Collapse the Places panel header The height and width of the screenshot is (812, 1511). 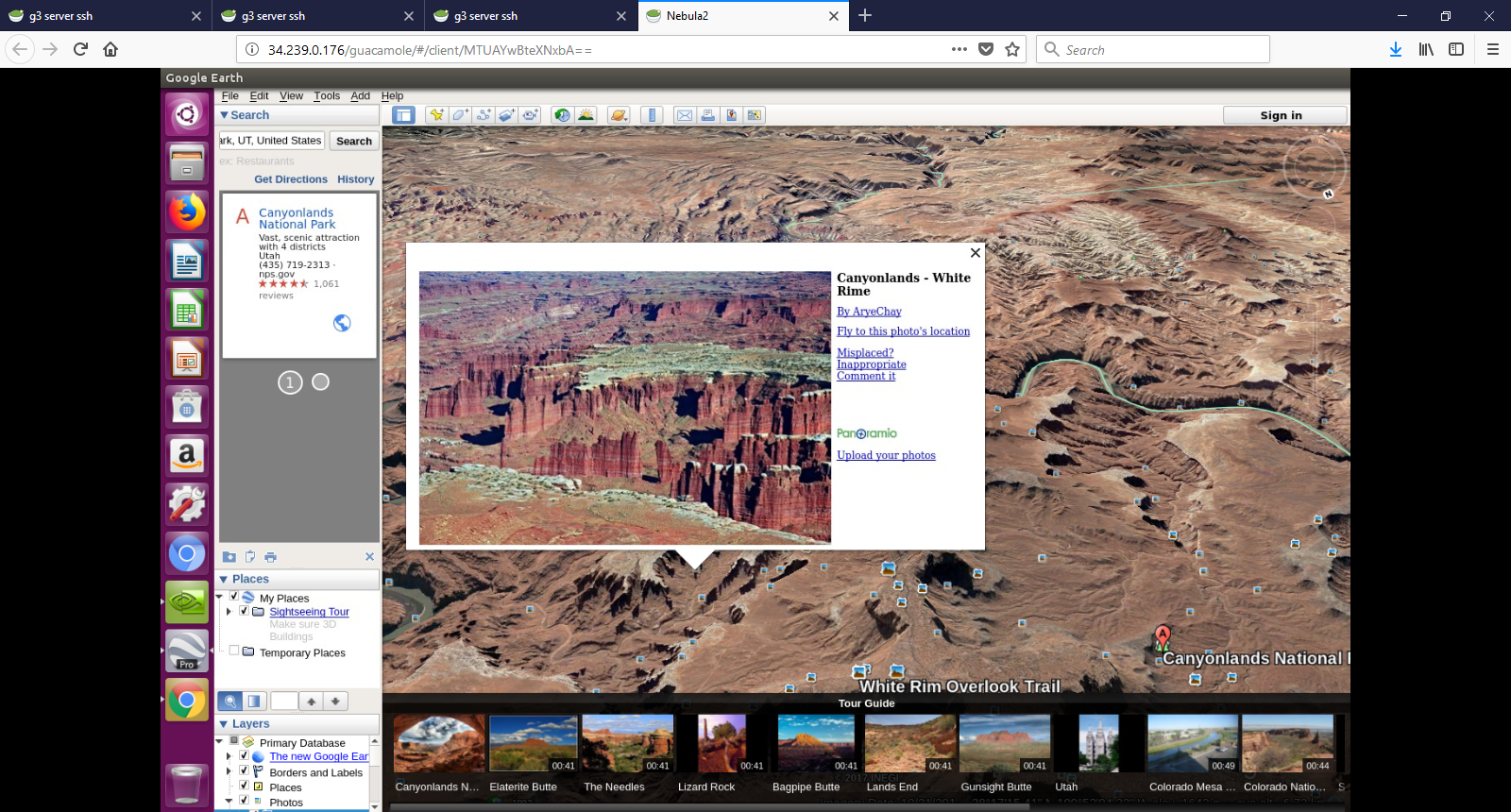224,580
